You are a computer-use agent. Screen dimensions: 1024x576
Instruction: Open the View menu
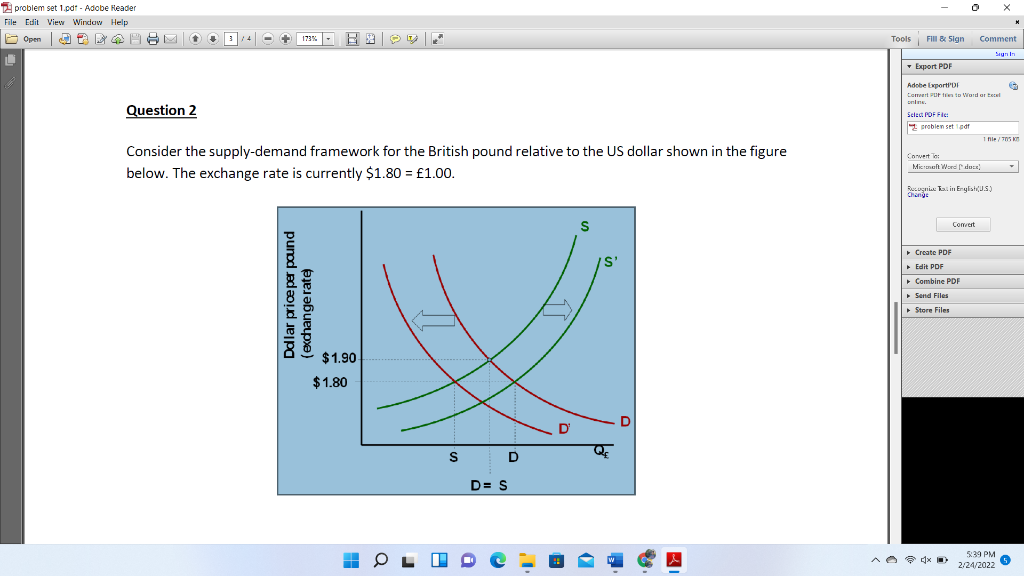point(56,22)
